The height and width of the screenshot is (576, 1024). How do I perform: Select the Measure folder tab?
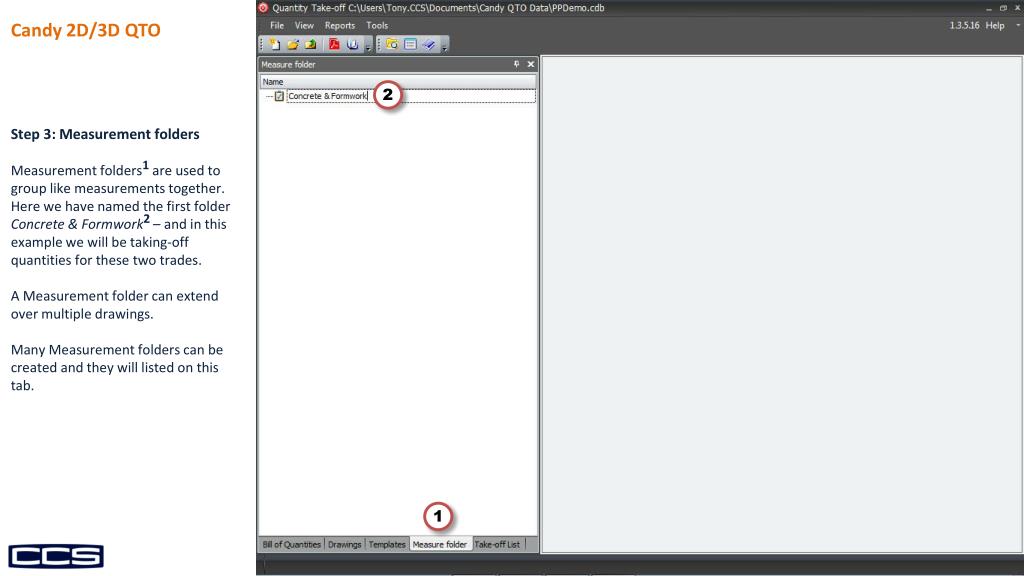coord(440,544)
